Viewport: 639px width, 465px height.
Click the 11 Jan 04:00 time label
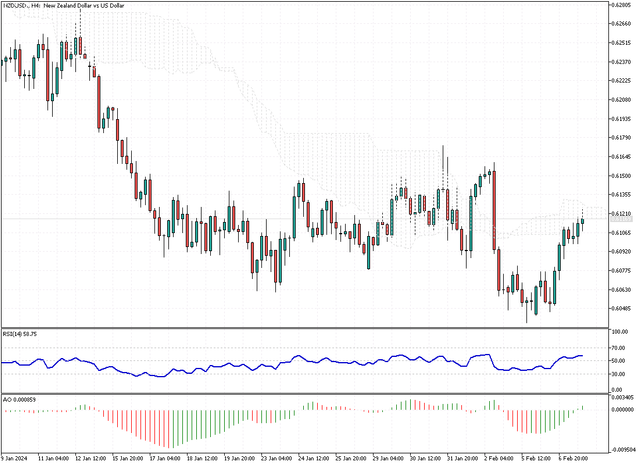coord(53,458)
